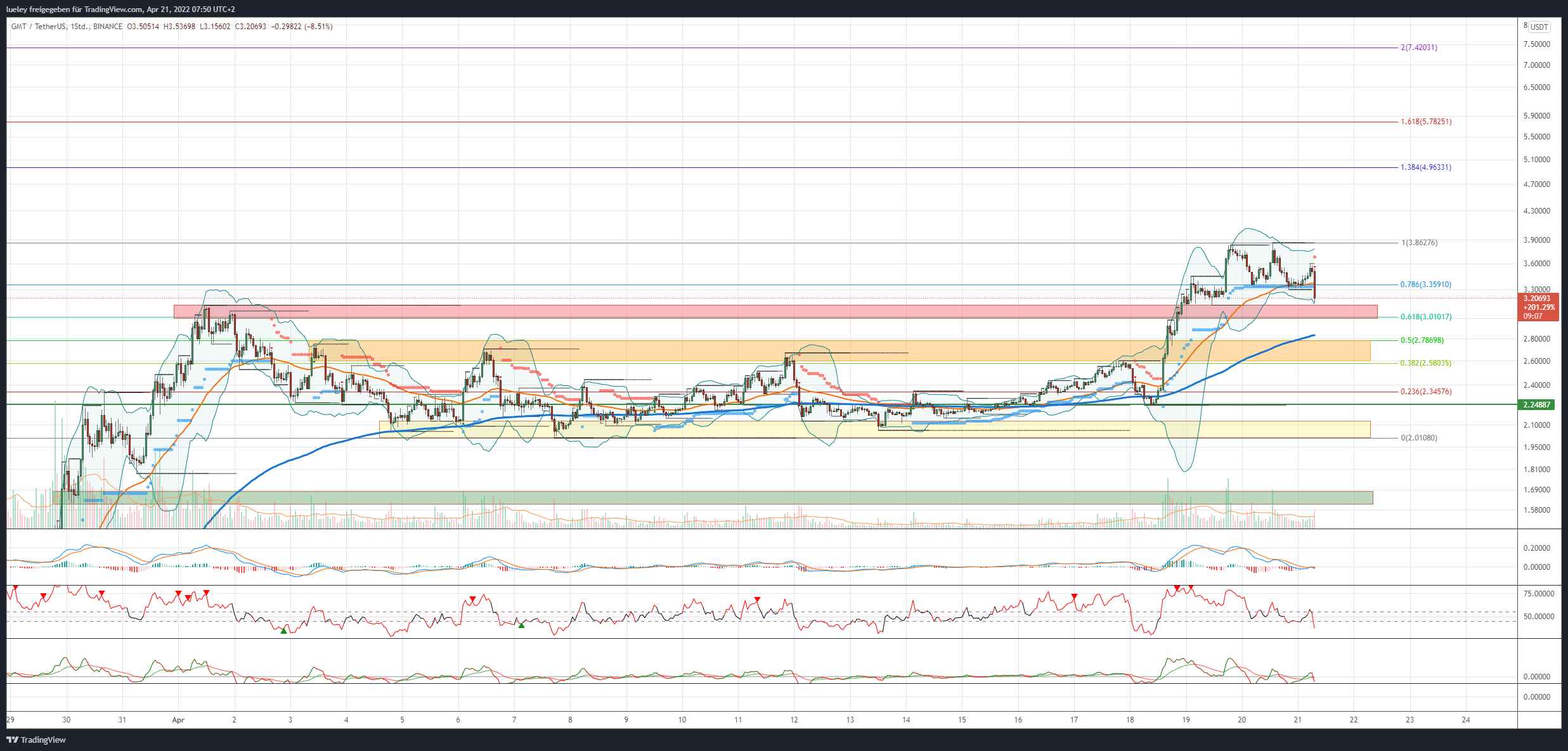Select the Fibonacci 0.382(2.58035) level label
Screen dimensions: 1568x751
point(1426,363)
